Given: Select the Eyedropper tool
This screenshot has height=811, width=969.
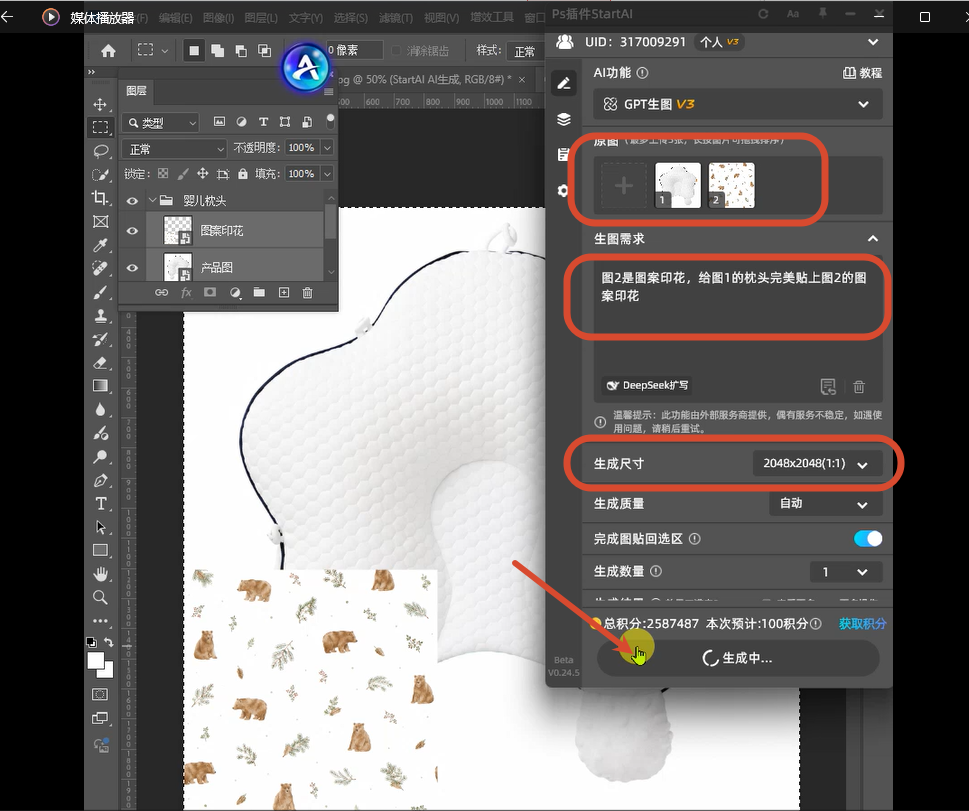Looking at the screenshot, I should pos(100,245).
